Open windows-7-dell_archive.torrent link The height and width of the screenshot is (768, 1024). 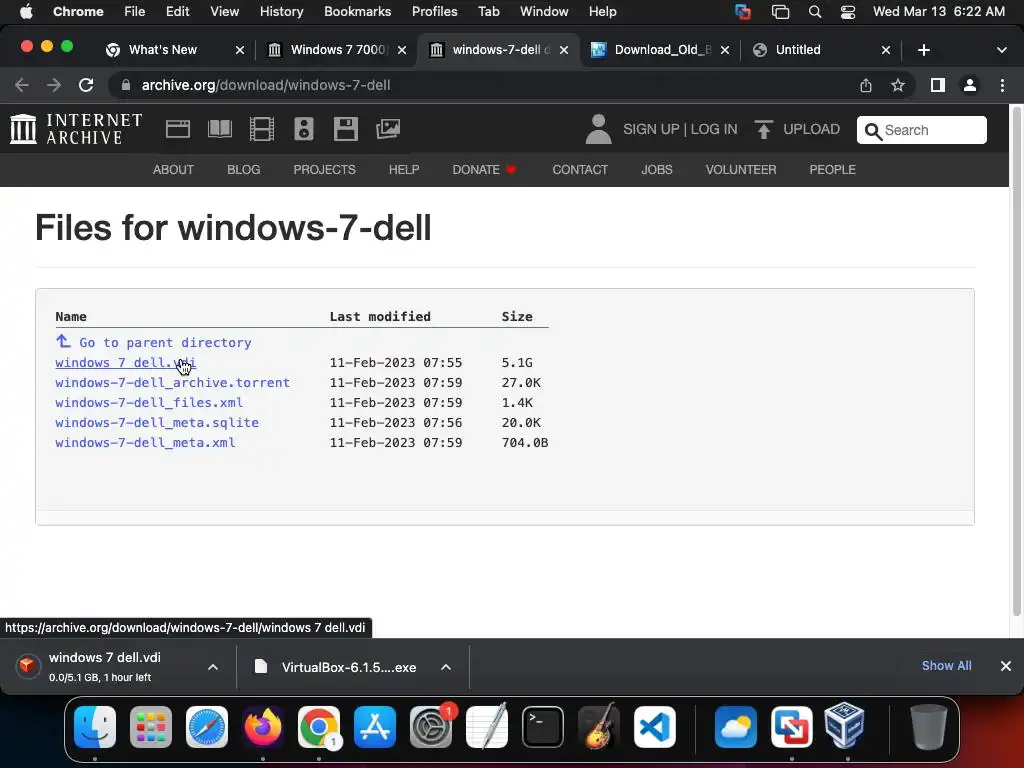[172, 383]
